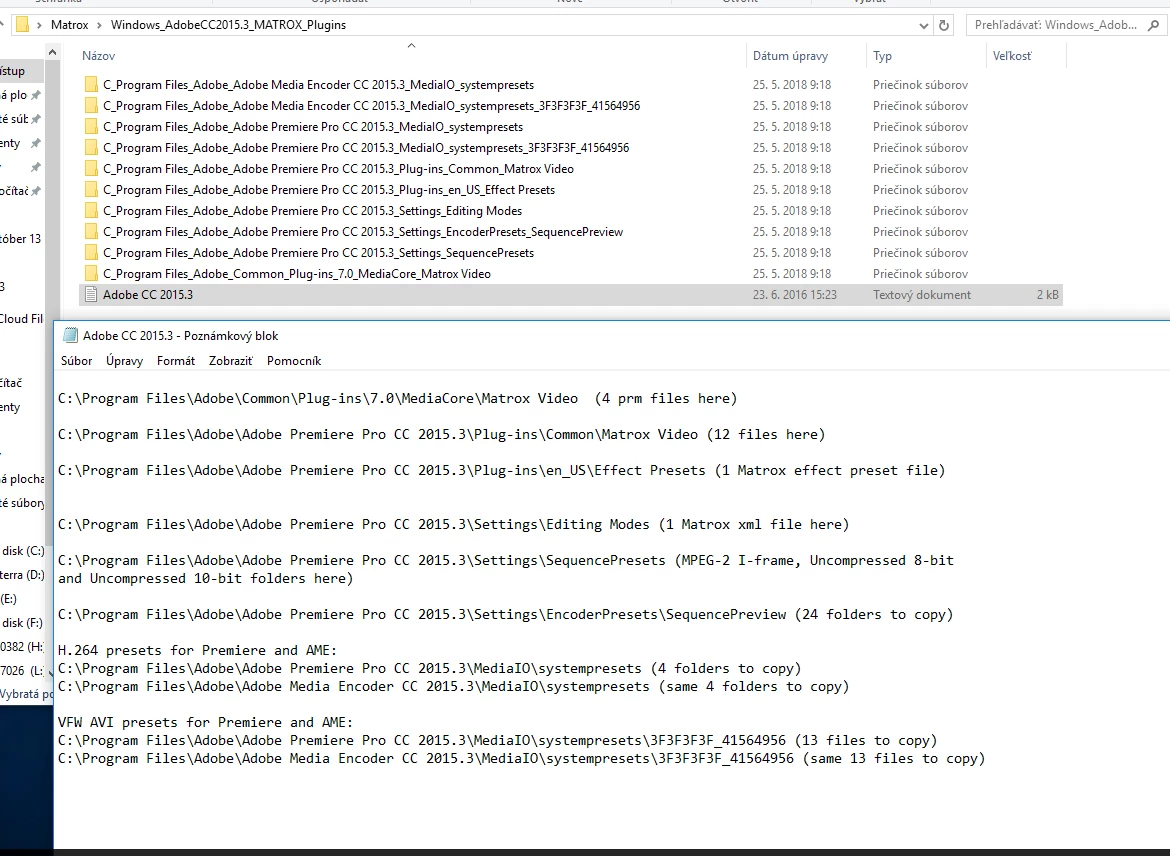
Task: Open Formát menu in Notepad
Action: [175, 360]
